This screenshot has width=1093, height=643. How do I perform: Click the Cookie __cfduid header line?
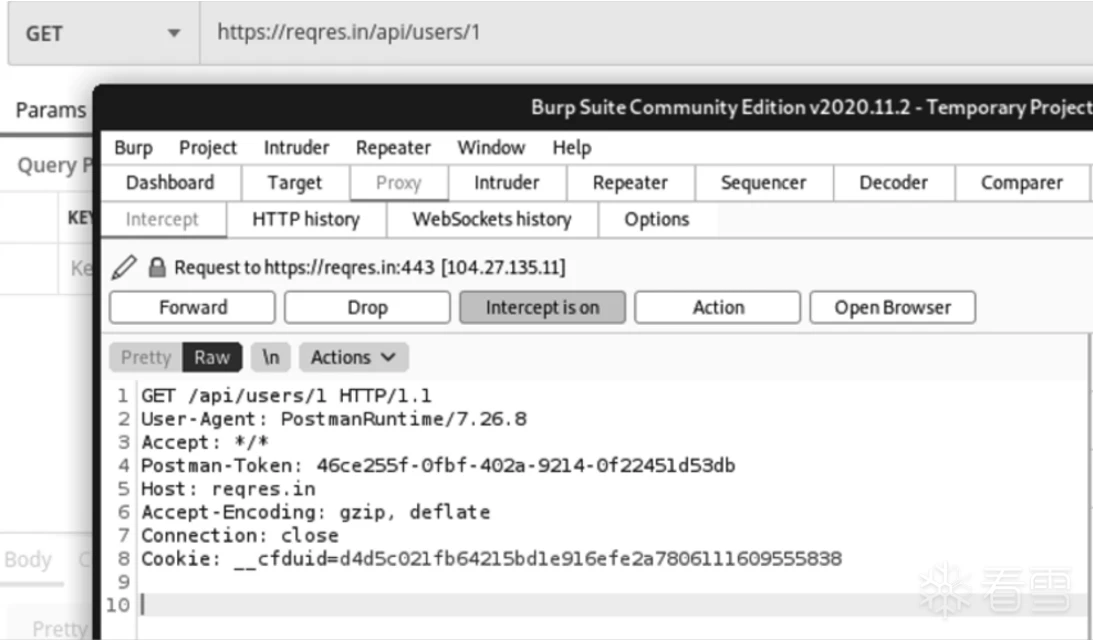[x=491, y=559]
